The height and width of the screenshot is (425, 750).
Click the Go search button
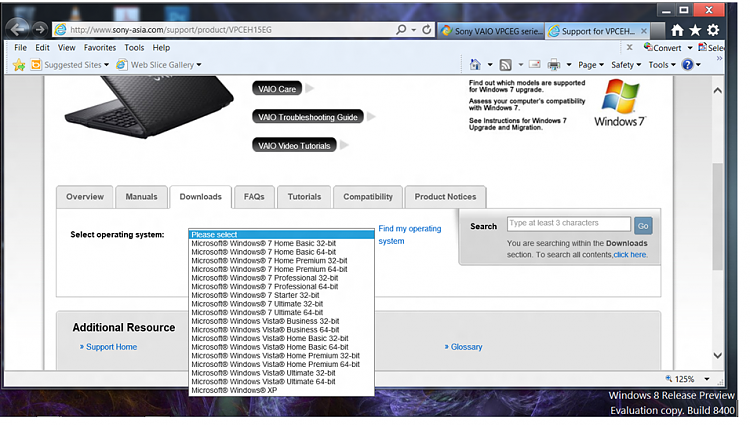tap(643, 226)
